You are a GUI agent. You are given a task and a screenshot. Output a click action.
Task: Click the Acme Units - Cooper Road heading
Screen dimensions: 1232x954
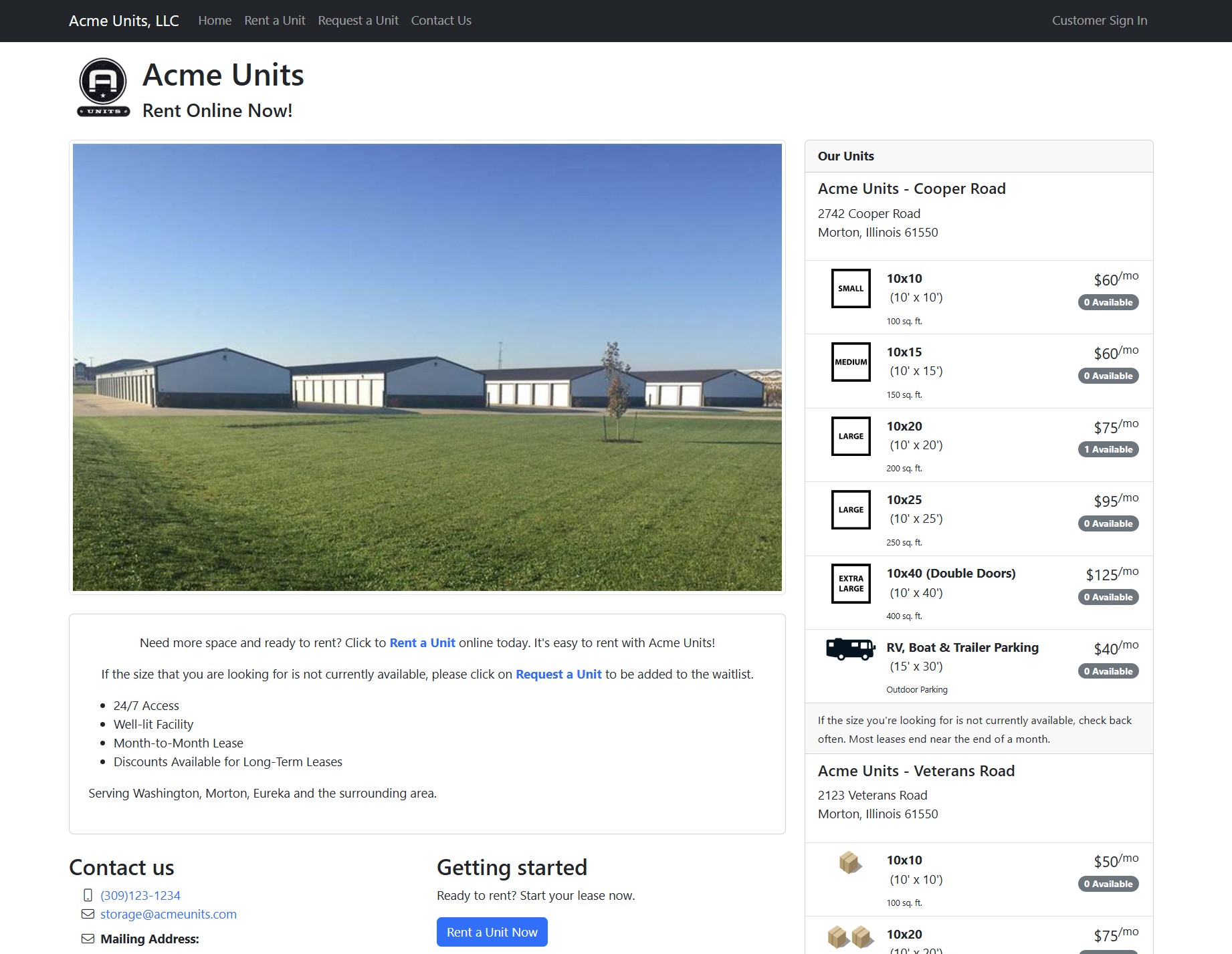[912, 189]
